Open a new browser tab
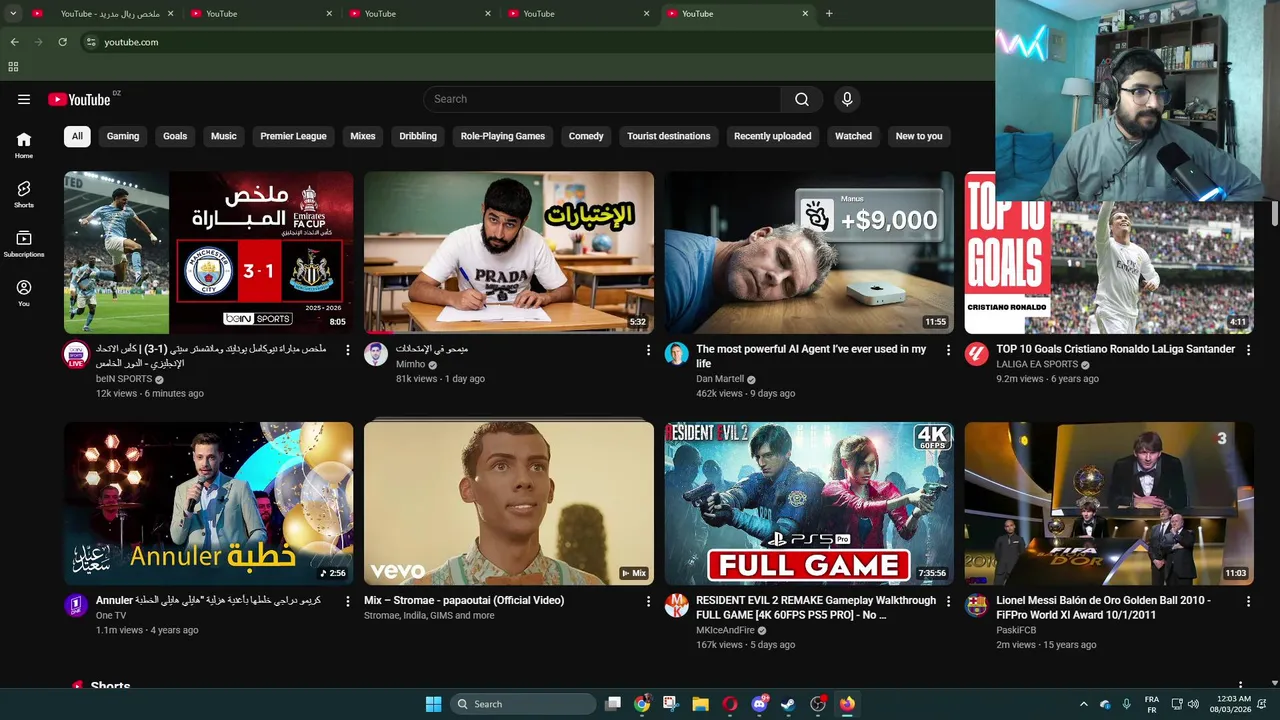The height and width of the screenshot is (720, 1280). coord(829,13)
